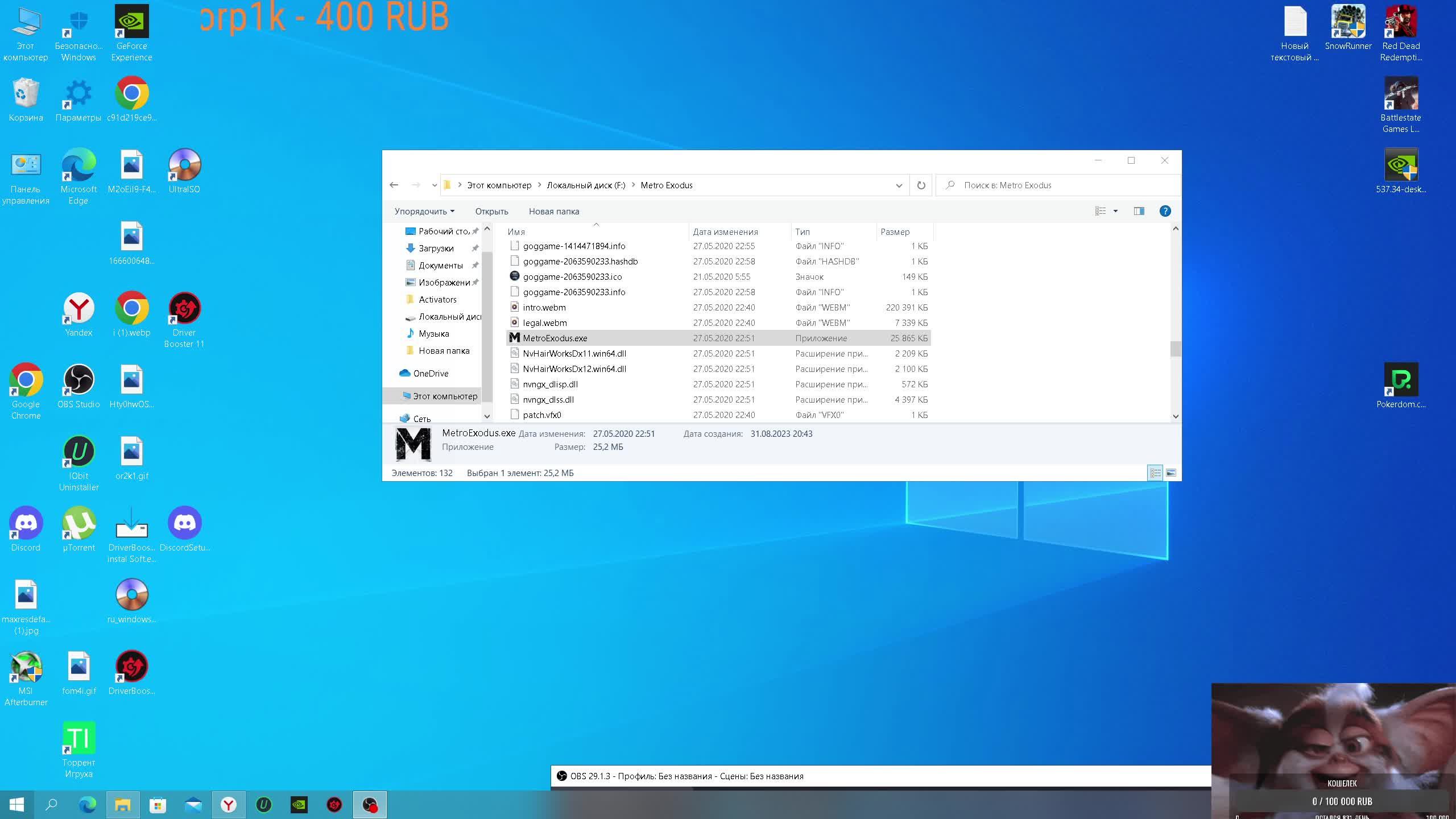Expand the address bar history dropdown
The image size is (1456, 819).
(x=899, y=185)
